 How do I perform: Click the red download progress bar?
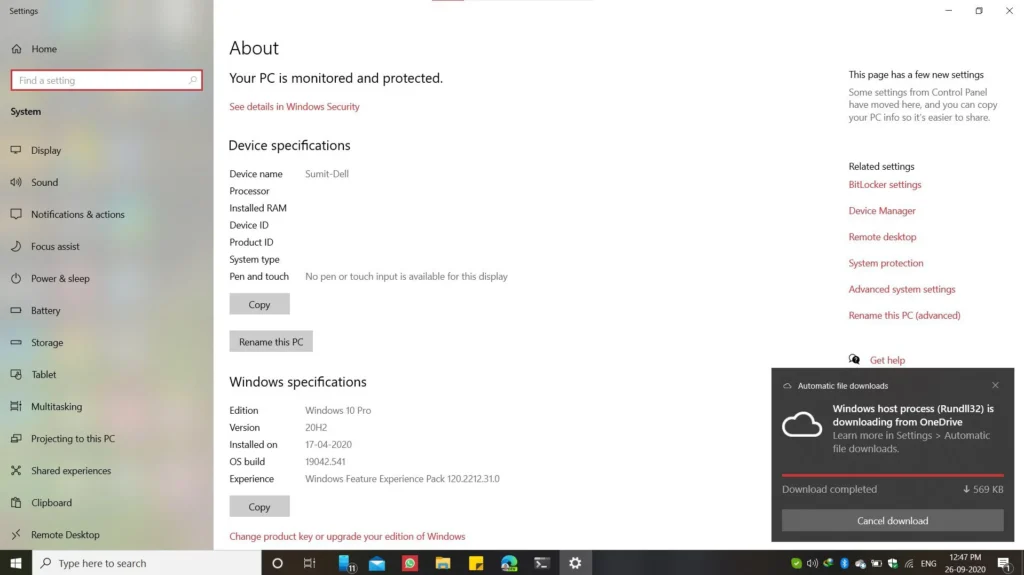click(893, 475)
